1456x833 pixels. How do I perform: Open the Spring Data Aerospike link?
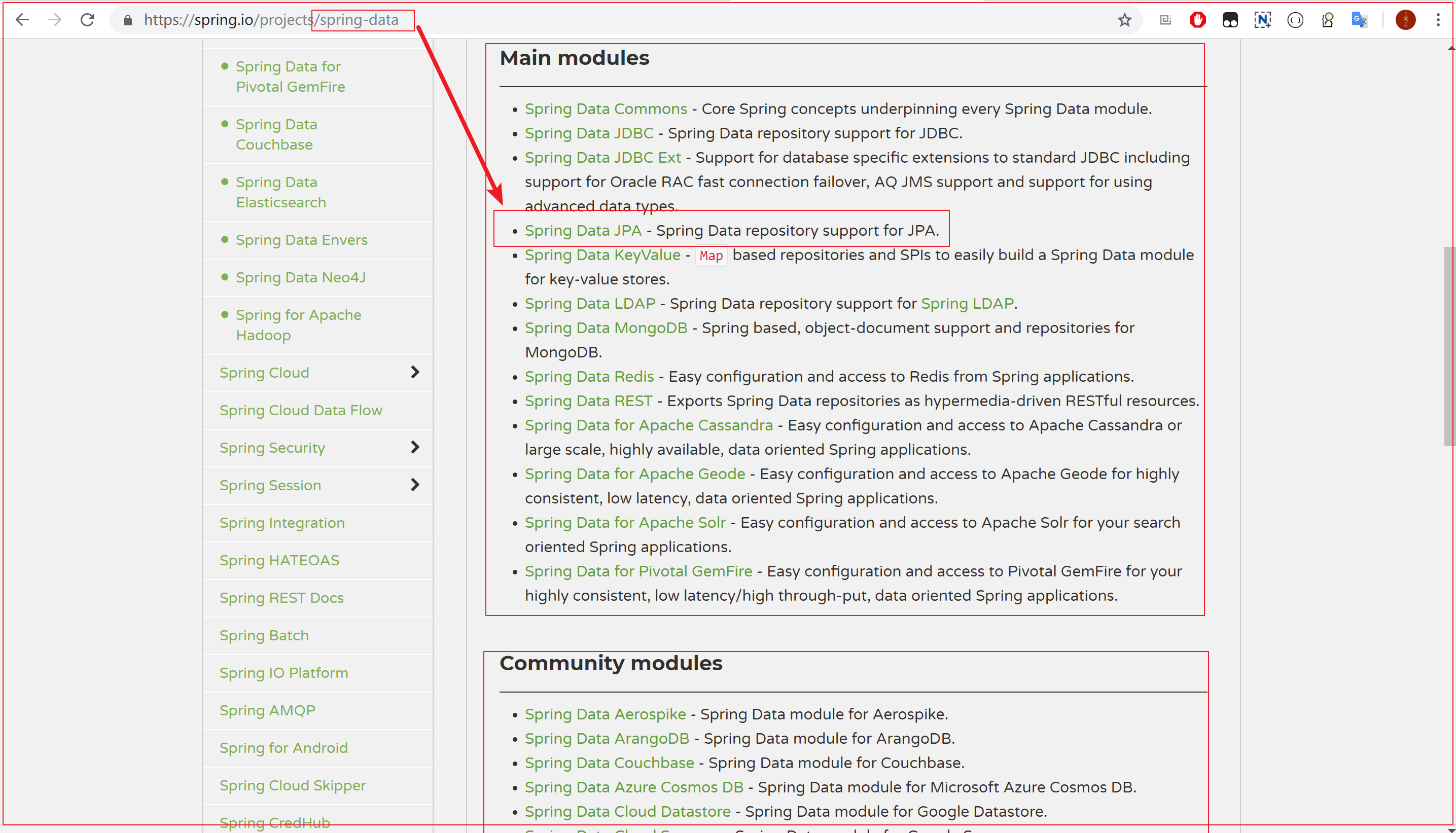click(x=606, y=714)
